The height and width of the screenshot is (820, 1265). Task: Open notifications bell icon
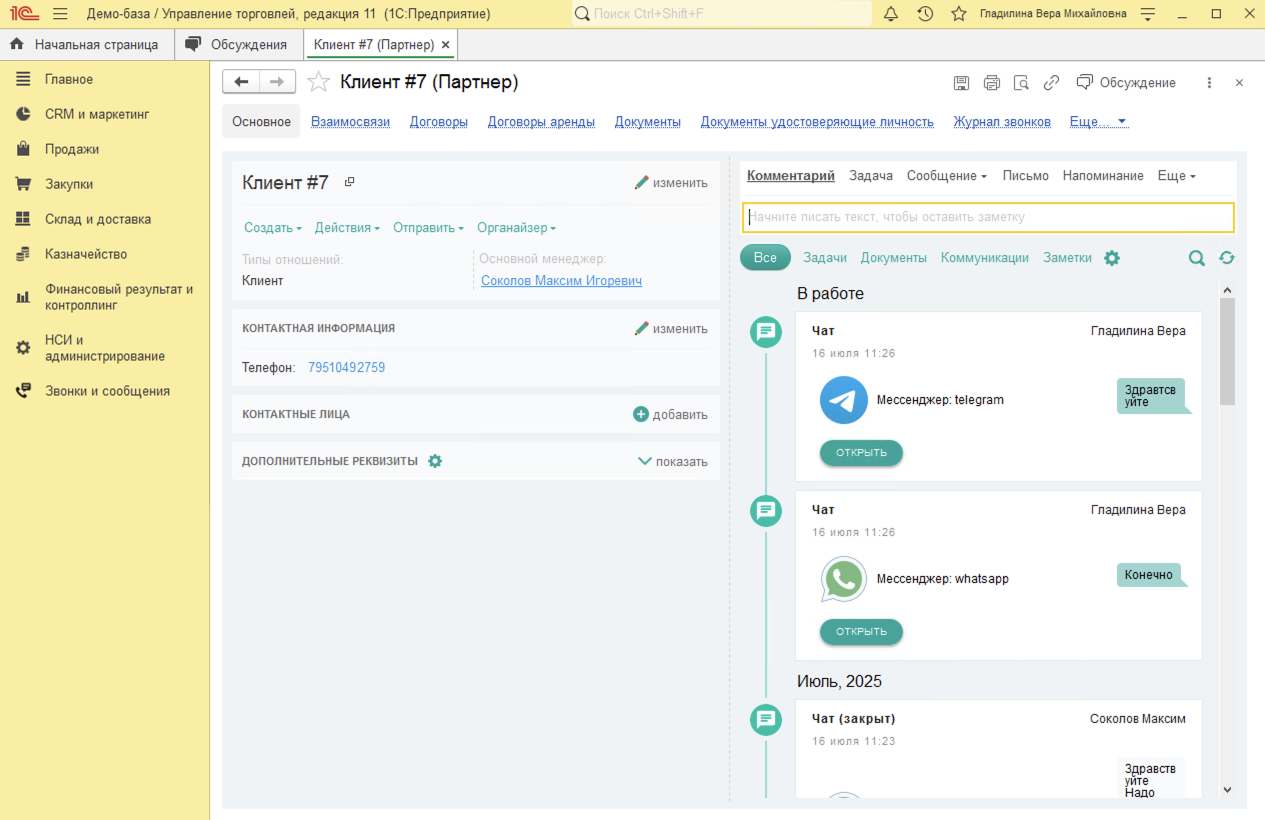[x=891, y=14]
